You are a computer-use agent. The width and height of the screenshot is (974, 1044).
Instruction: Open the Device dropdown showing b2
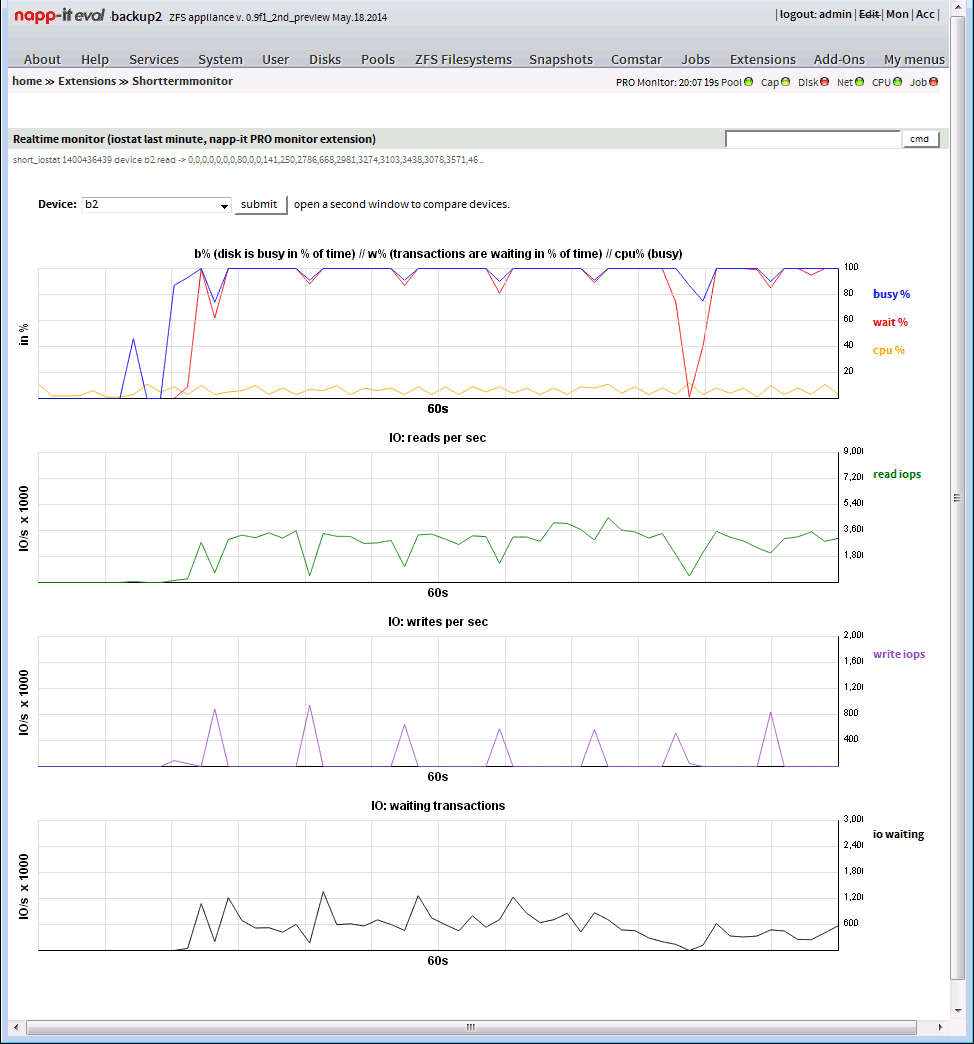tap(156, 204)
